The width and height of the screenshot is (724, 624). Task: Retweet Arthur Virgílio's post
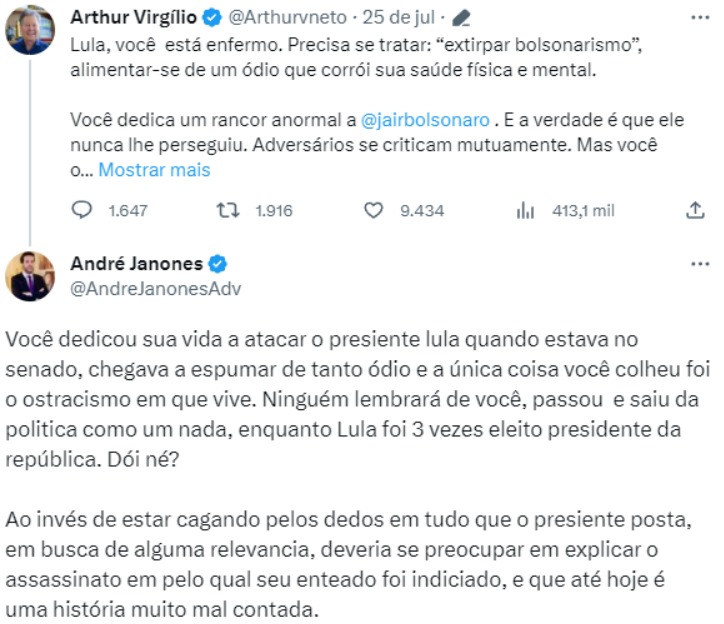[227, 211]
